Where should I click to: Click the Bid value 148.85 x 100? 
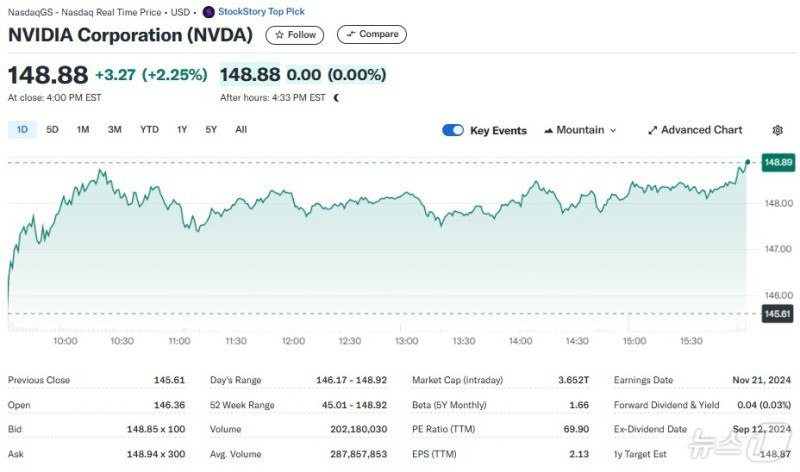click(x=156, y=429)
